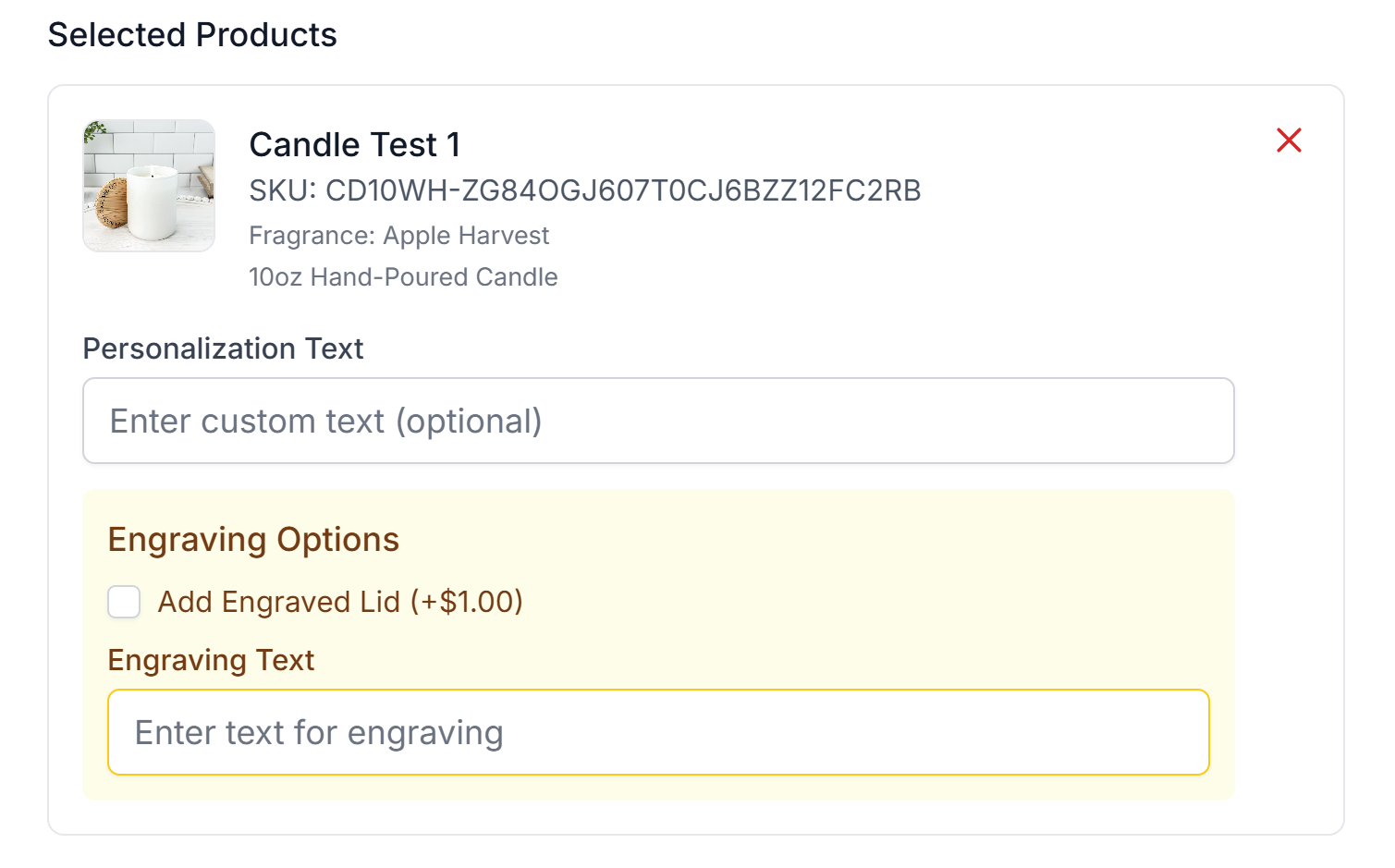Click the "Candle Test 1" product name

[x=354, y=145]
